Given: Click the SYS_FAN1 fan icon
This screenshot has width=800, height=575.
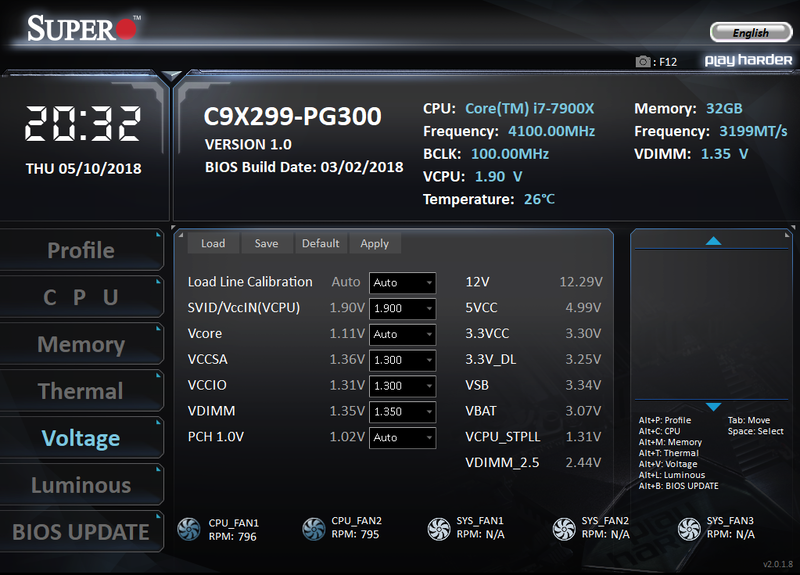Looking at the screenshot, I should [x=439, y=529].
